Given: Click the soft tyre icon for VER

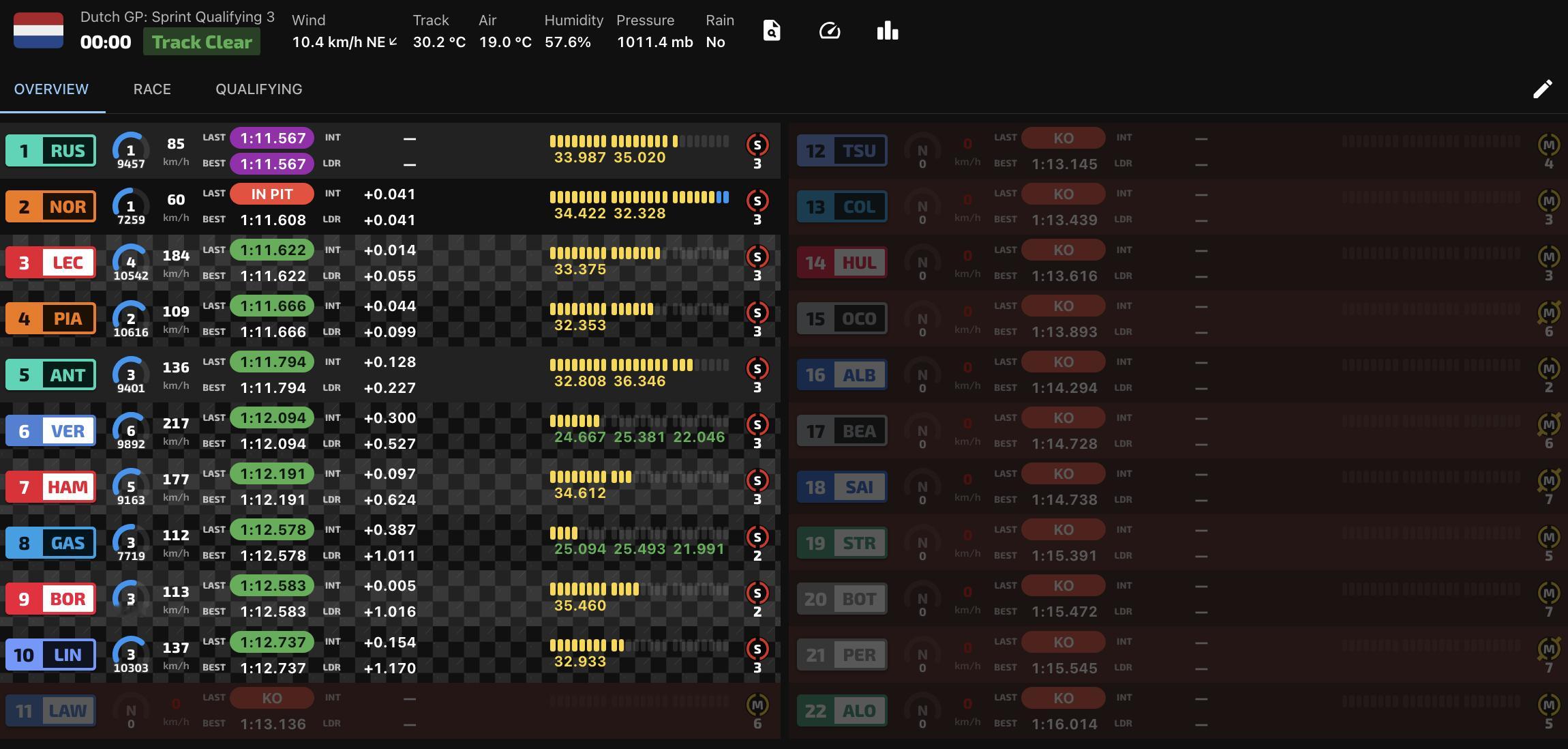Looking at the screenshot, I should coord(757,424).
